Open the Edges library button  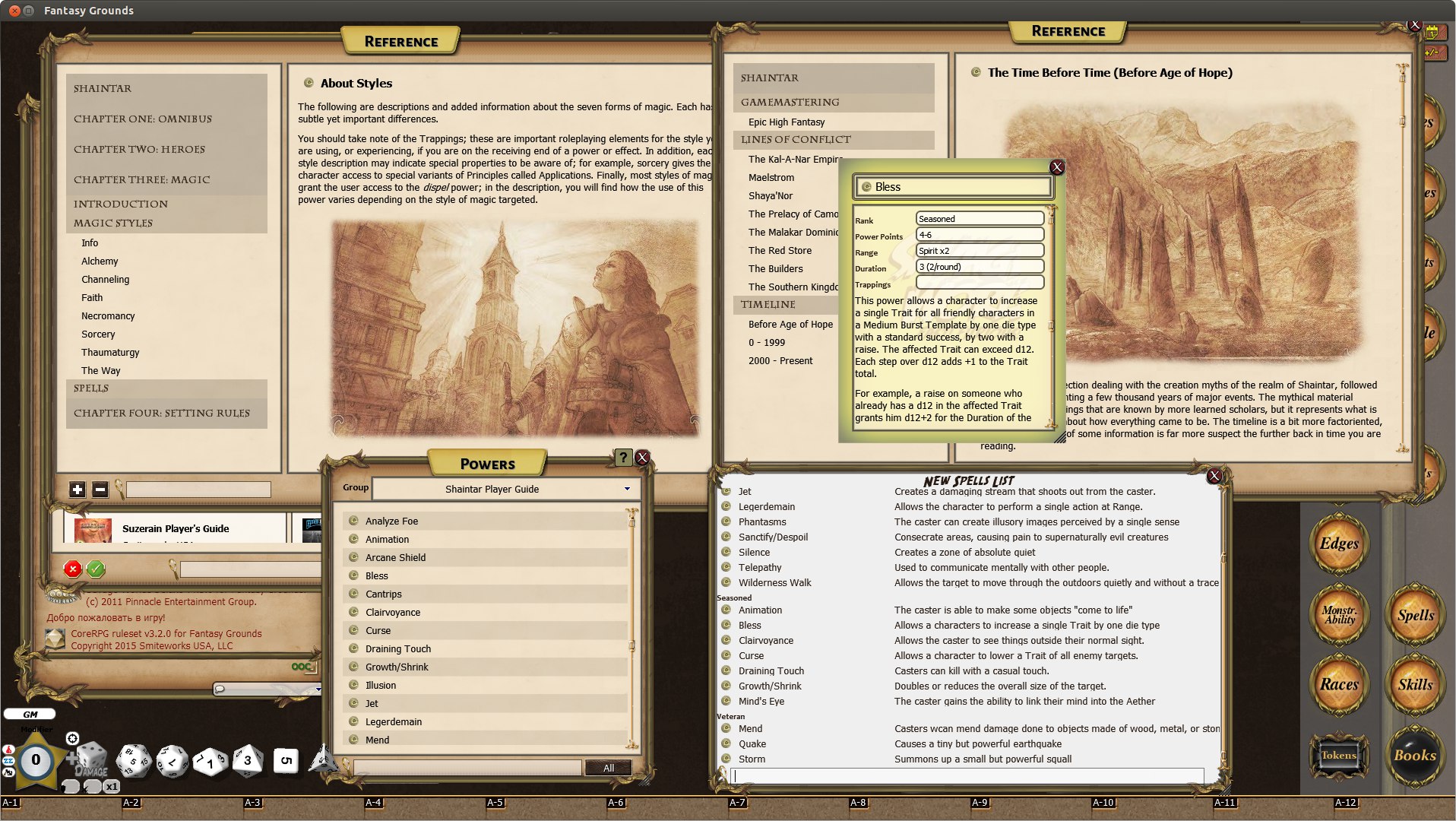1339,543
